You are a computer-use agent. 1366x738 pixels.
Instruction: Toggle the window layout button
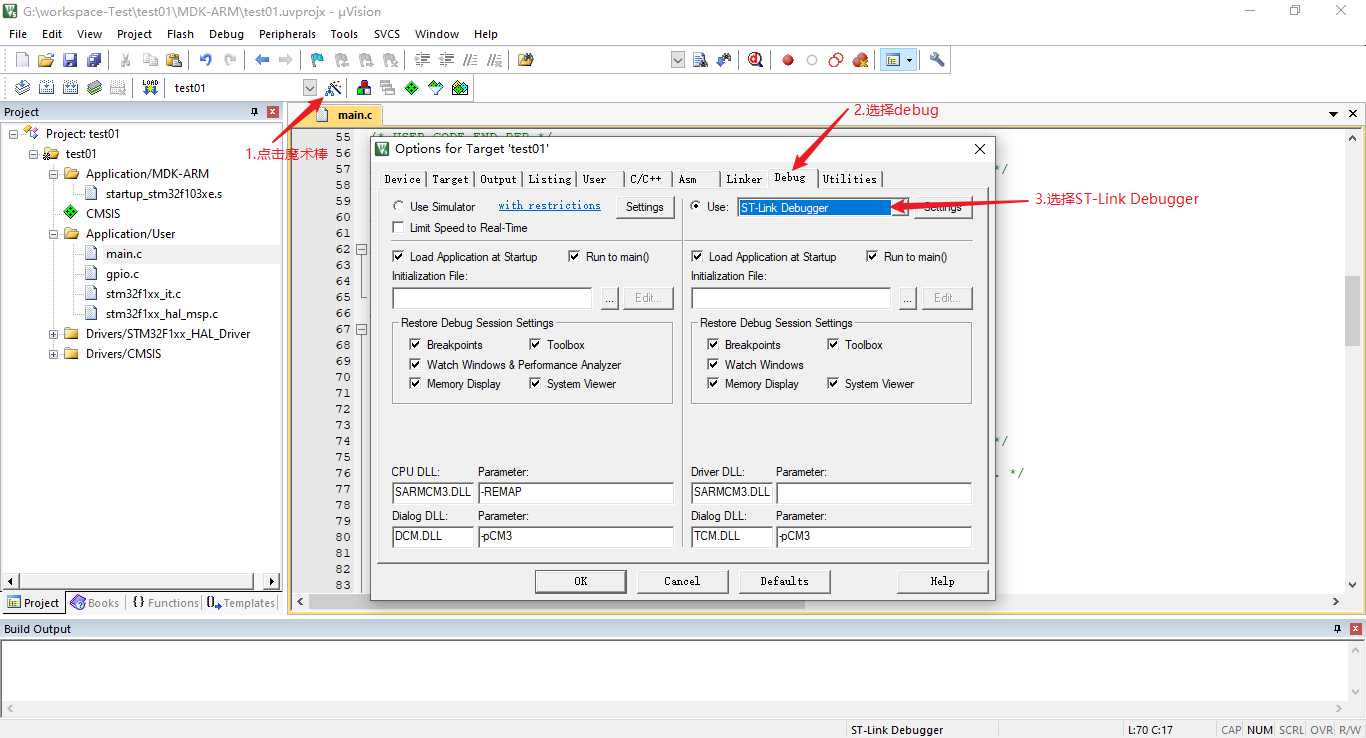(893, 60)
